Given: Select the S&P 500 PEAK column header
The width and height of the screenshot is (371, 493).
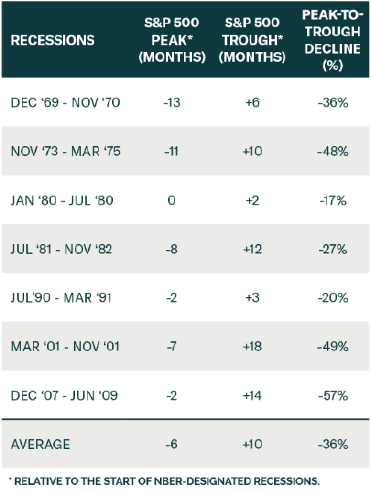Looking at the screenshot, I should click(172, 40).
